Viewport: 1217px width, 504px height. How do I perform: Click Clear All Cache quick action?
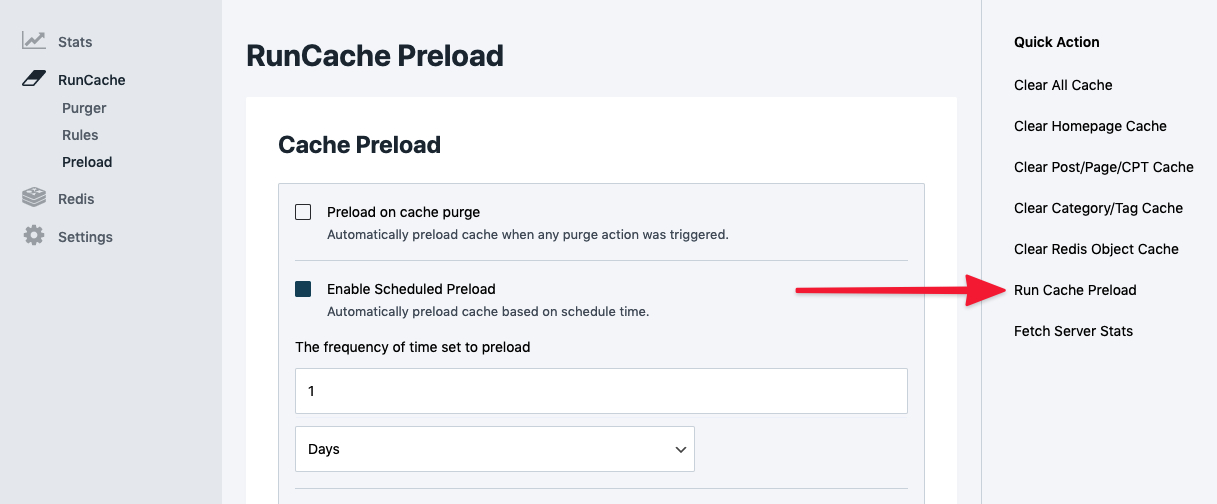click(1063, 85)
